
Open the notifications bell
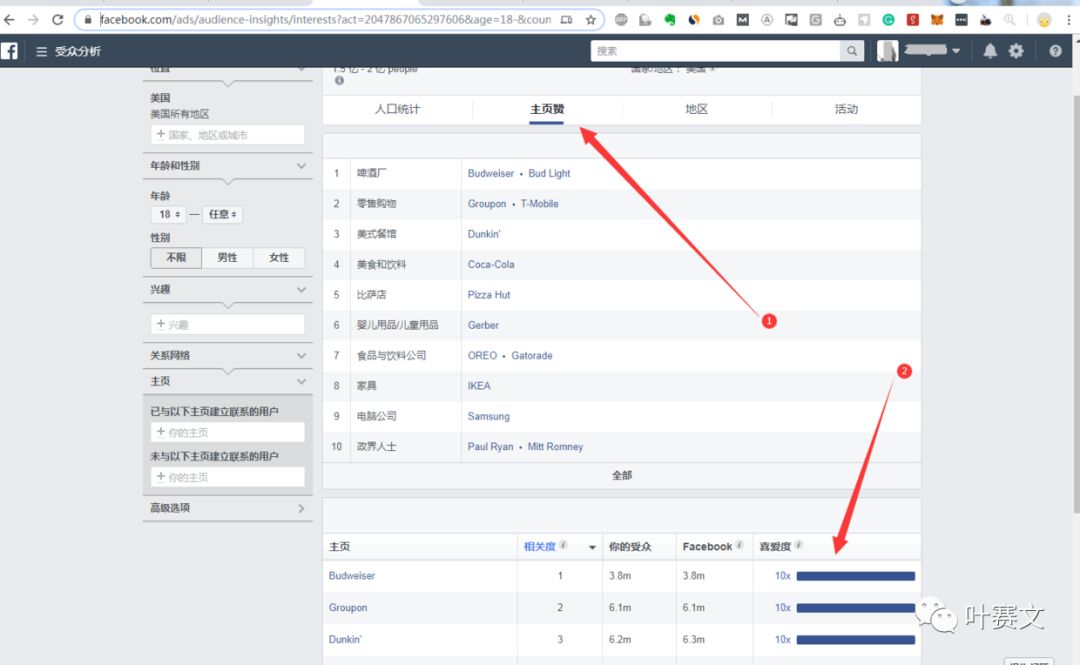click(x=990, y=51)
